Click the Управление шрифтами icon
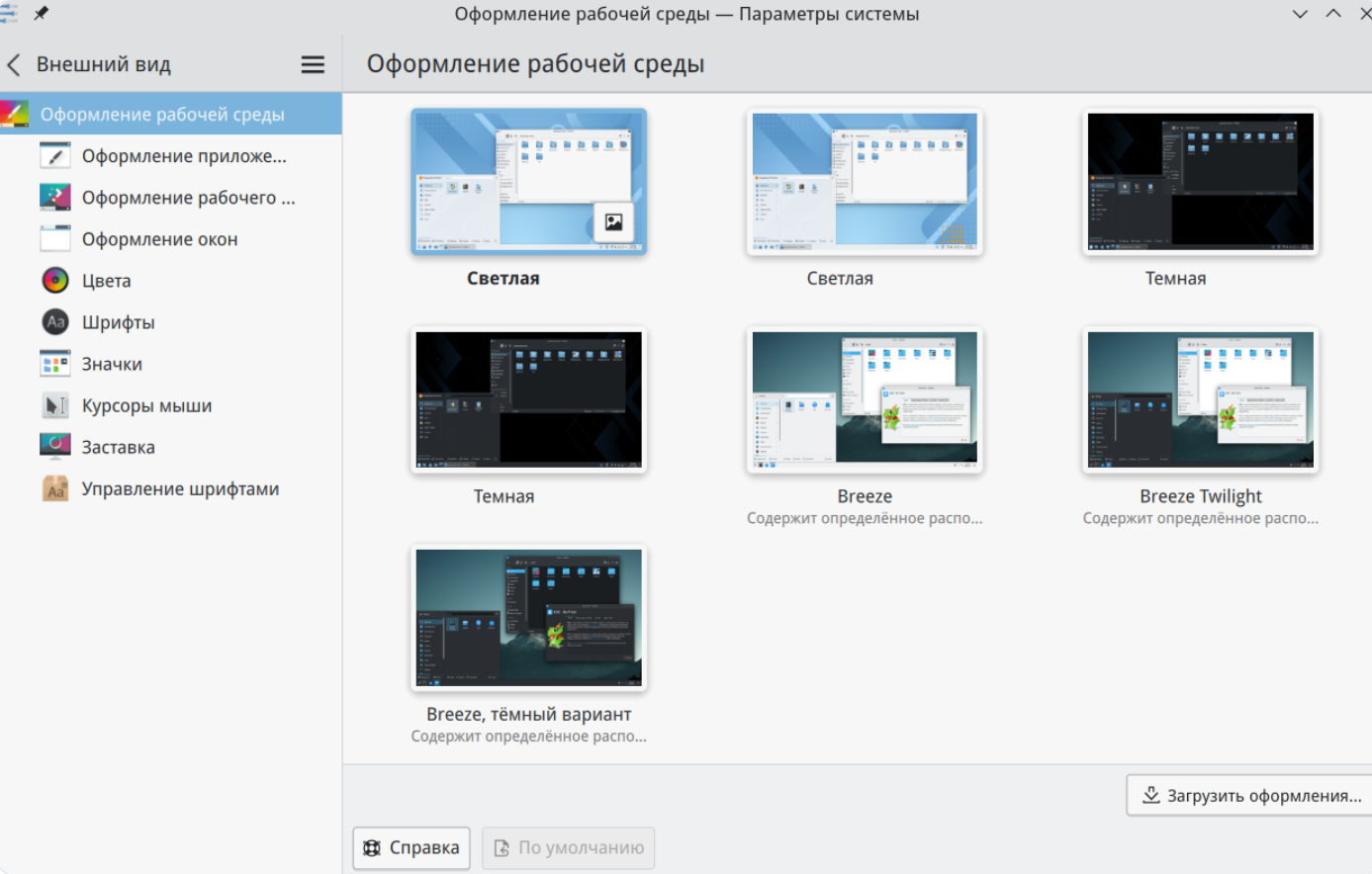Image resolution: width=1372 pixels, height=874 pixels. 55,488
